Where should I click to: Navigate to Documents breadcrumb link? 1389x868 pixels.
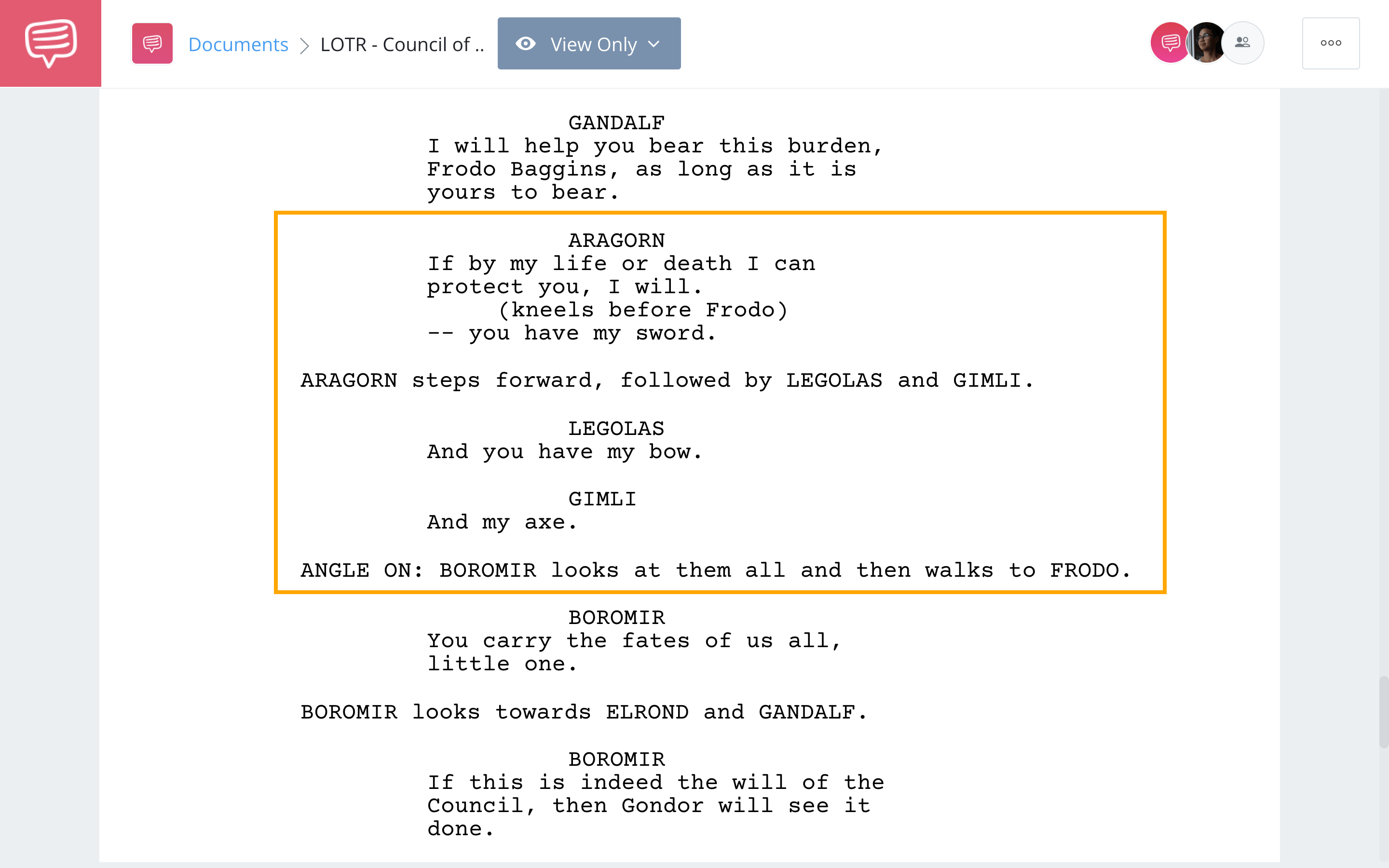[x=238, y=43]
